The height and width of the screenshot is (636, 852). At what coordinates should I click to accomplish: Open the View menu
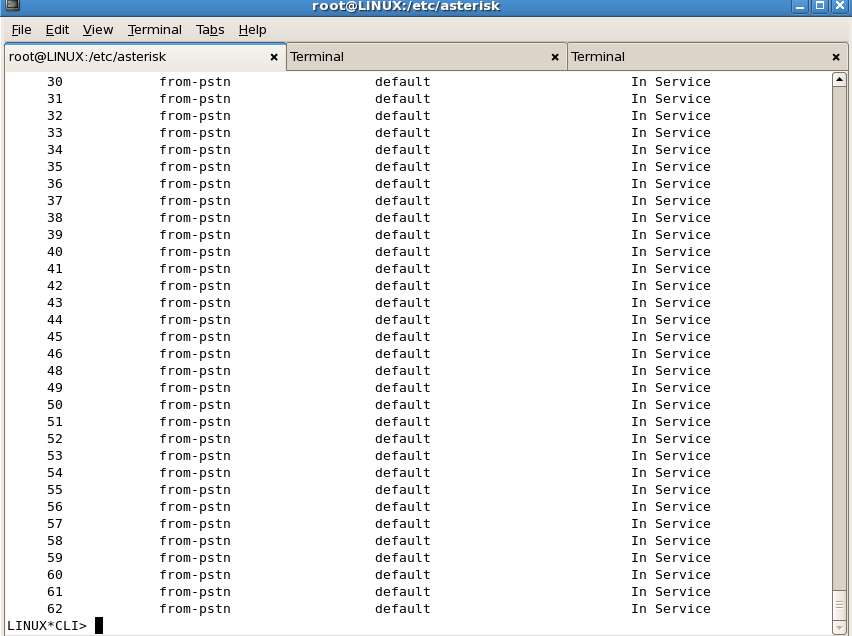click(x=97, y=30)
